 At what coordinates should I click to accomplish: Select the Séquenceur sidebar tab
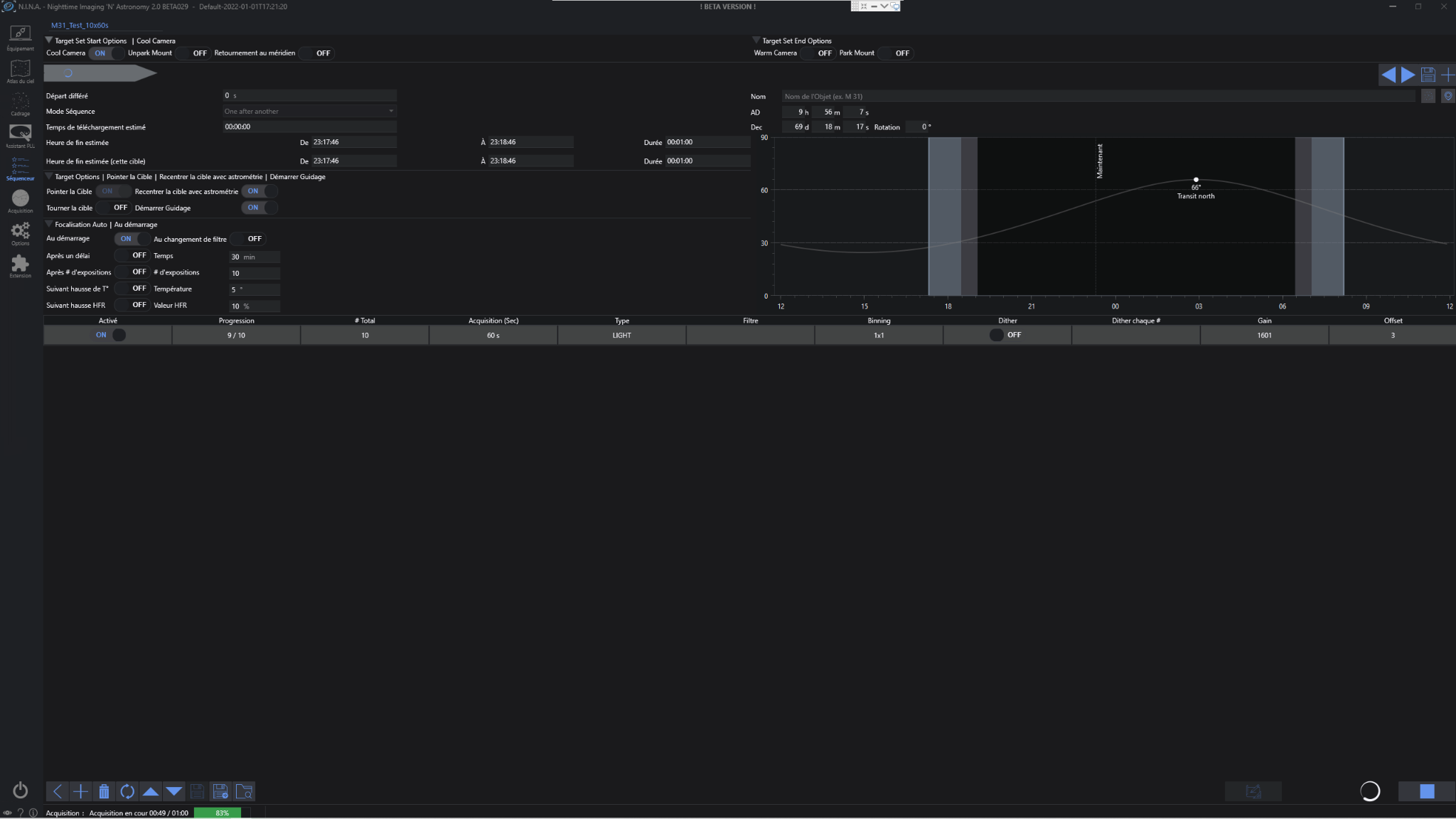pos(20,168)
